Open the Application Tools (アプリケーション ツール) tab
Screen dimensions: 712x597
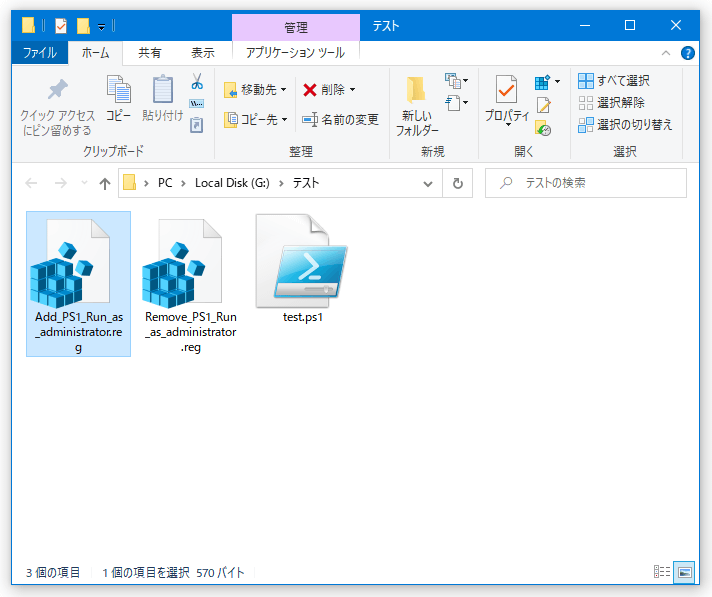[x=296, y=53]
